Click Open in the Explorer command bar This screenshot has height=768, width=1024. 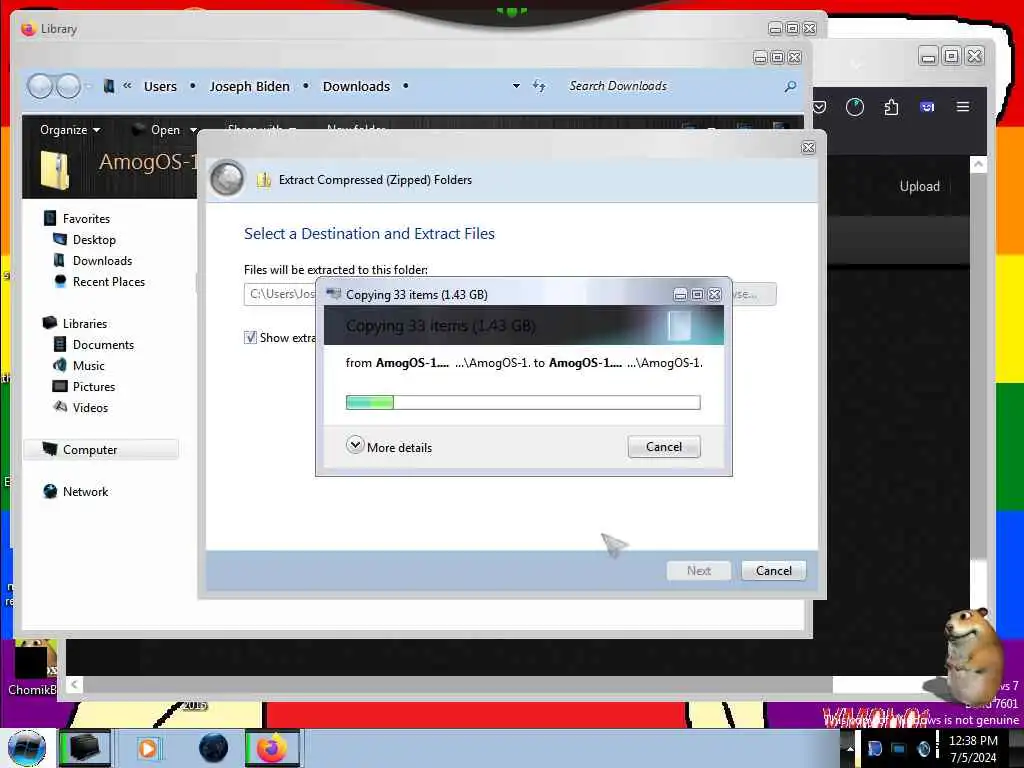point(165,130)
